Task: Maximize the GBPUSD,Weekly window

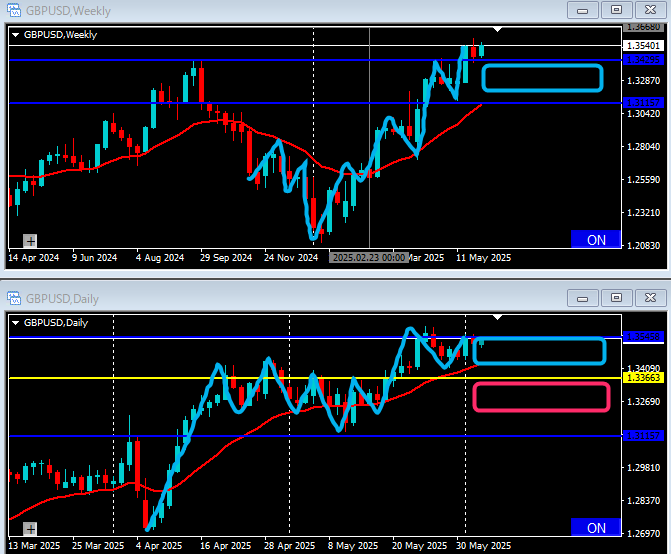Action: [616, 10]
